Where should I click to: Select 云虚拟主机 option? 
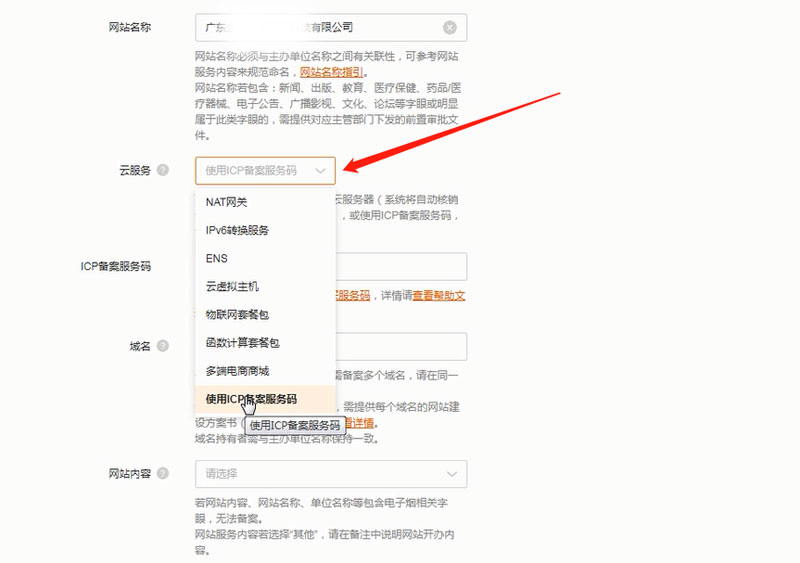click(x=230, y=286)
